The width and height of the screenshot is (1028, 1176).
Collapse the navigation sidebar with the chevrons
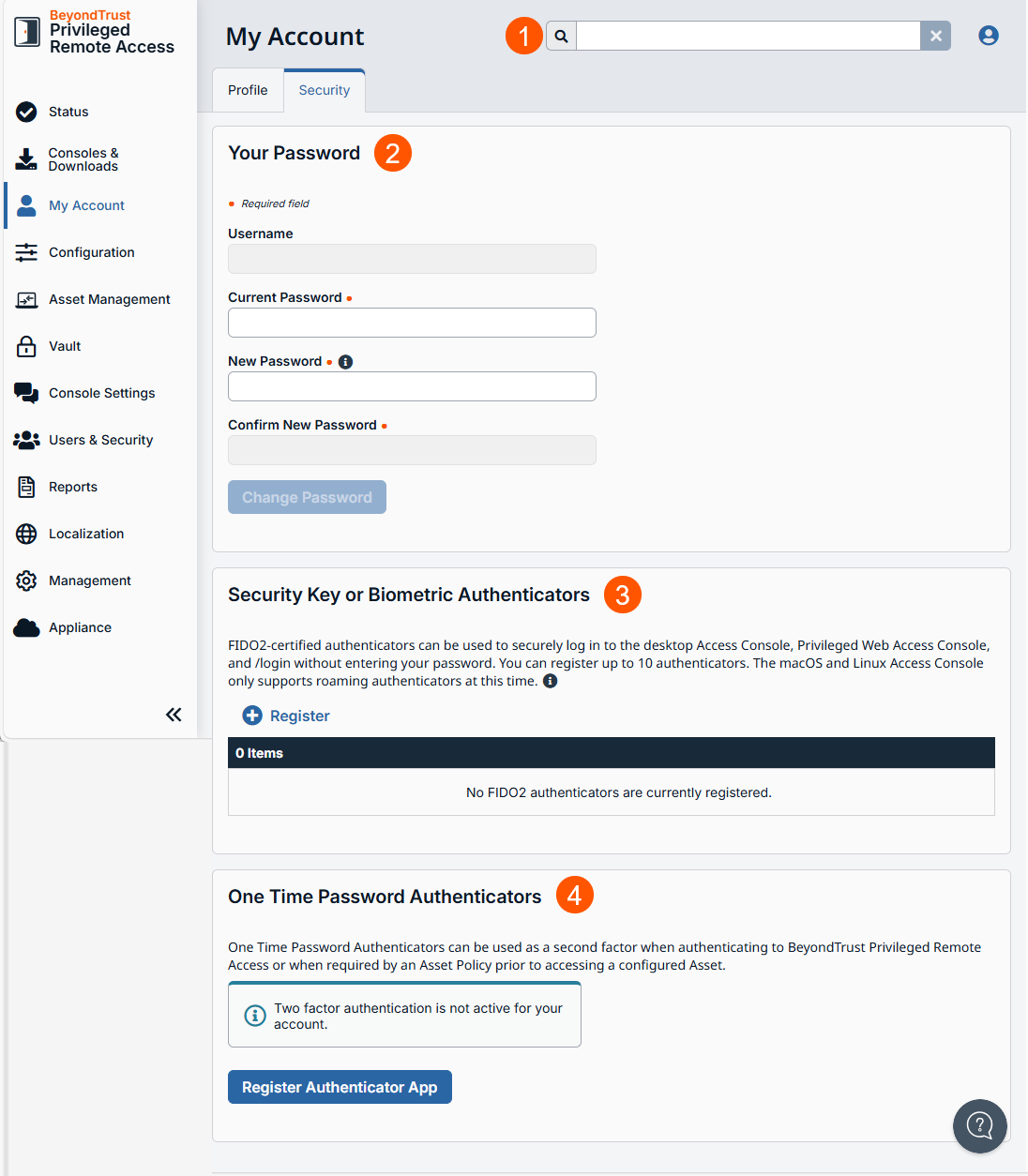point(174,714)
